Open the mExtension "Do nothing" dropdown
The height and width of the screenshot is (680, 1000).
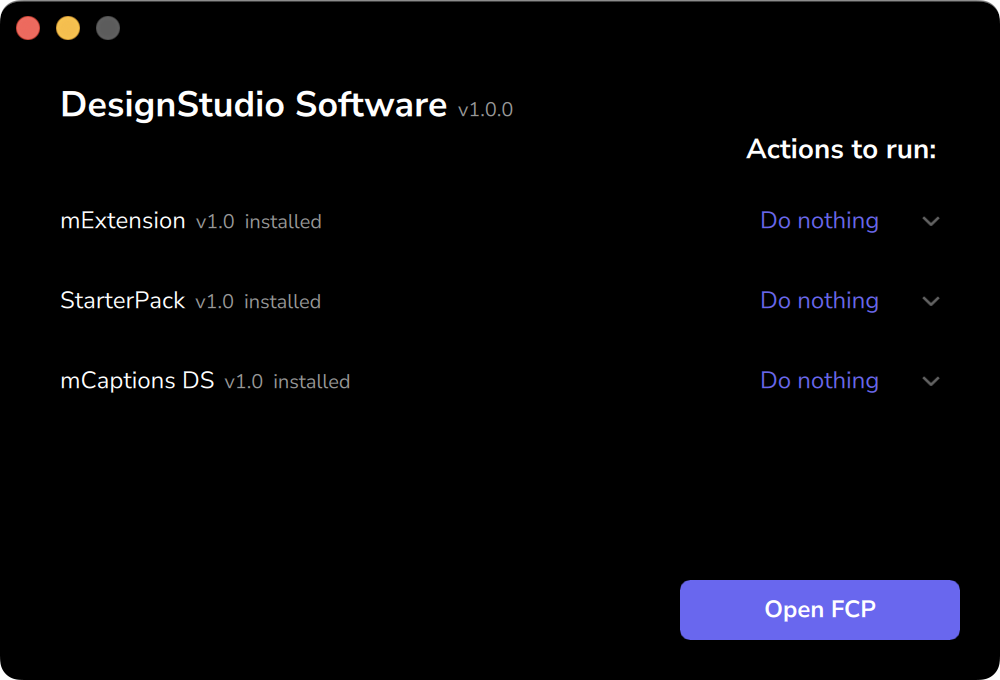click(819, 221)
